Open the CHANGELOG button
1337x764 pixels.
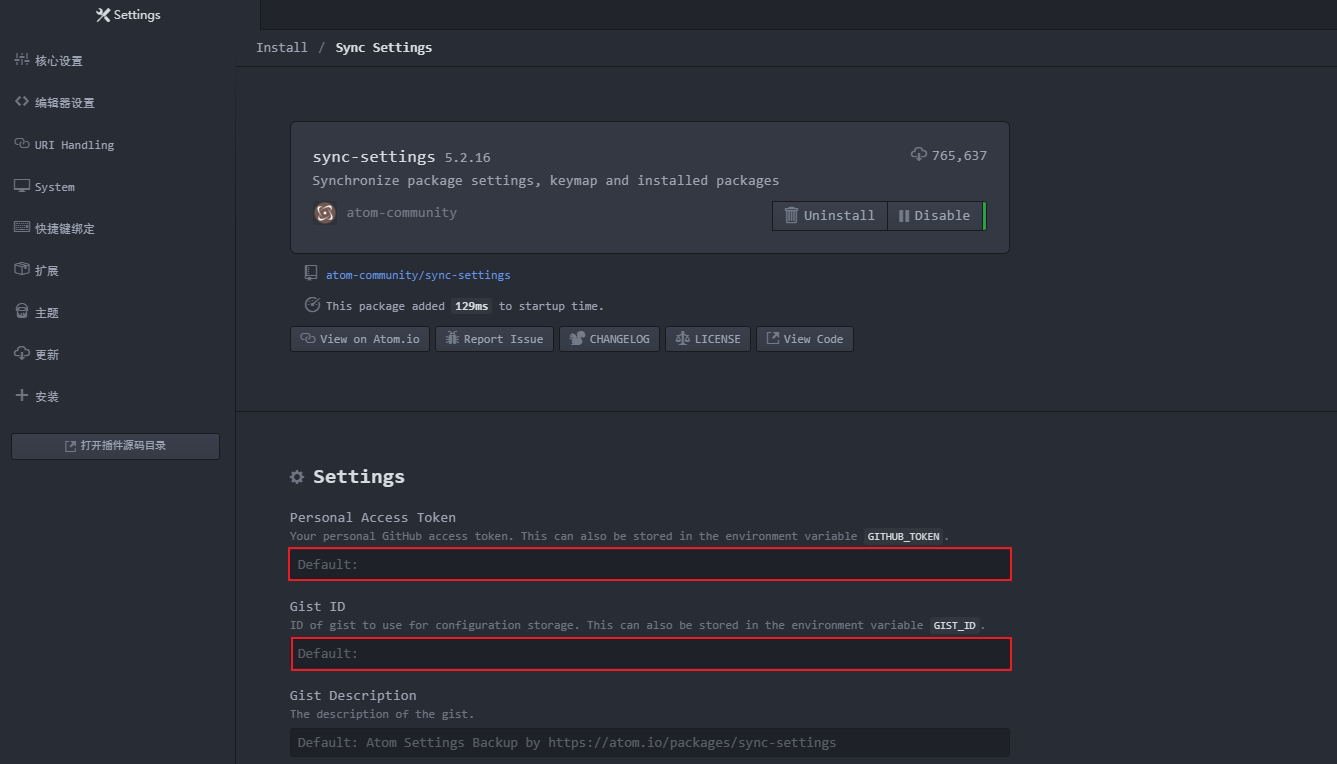609,339
